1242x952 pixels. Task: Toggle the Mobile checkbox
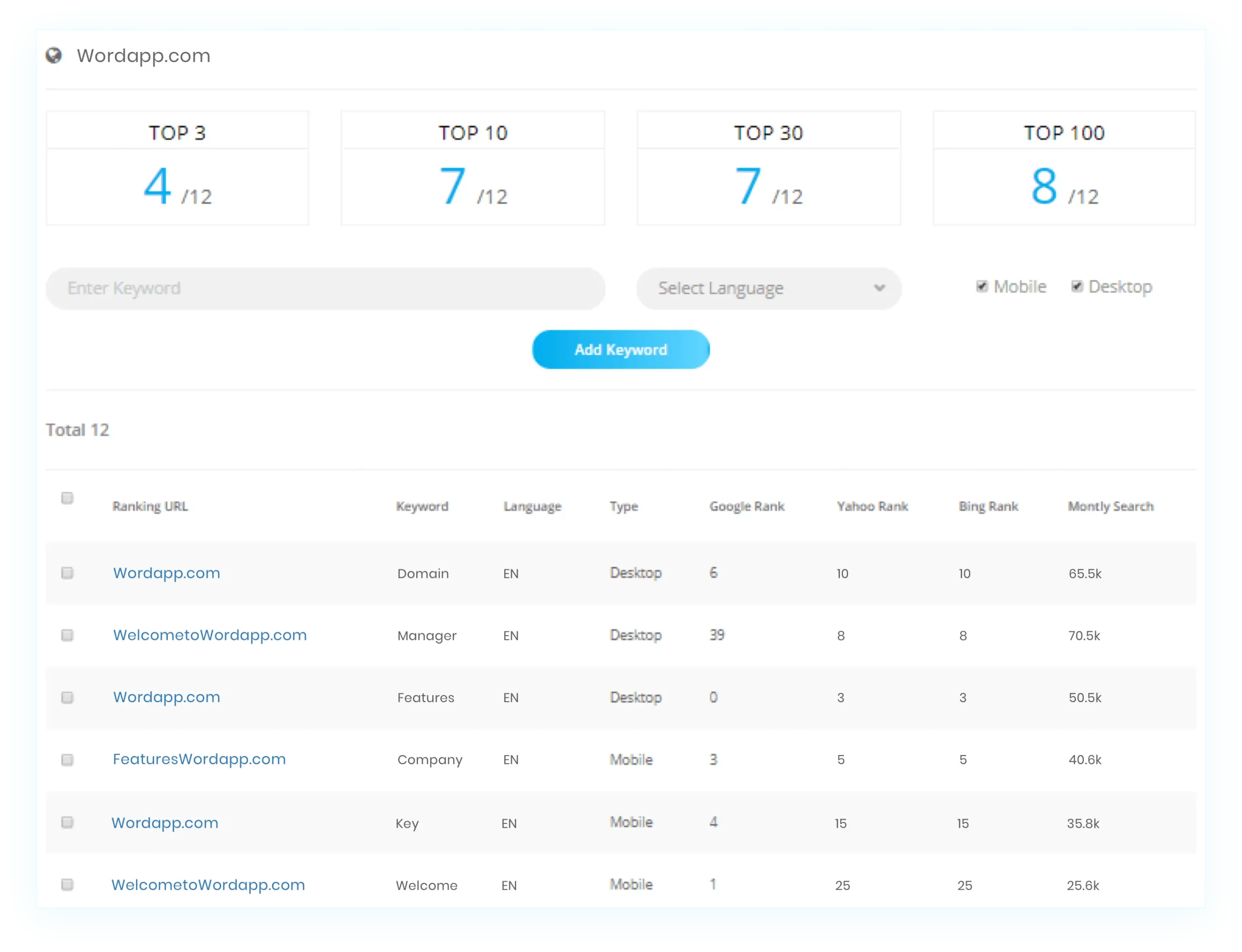coord(982,287)
